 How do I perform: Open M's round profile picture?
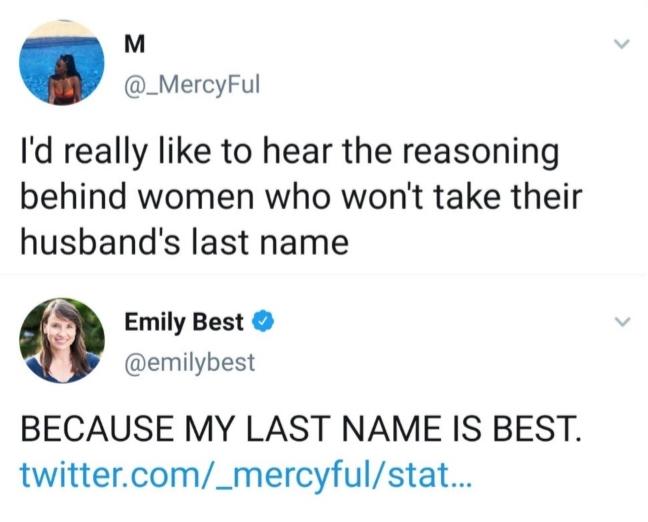coord(63,63)
